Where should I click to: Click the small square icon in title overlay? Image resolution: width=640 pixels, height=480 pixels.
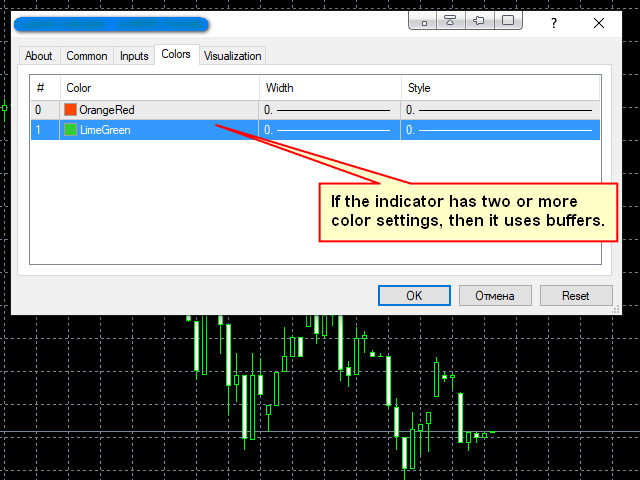(423, 20)
